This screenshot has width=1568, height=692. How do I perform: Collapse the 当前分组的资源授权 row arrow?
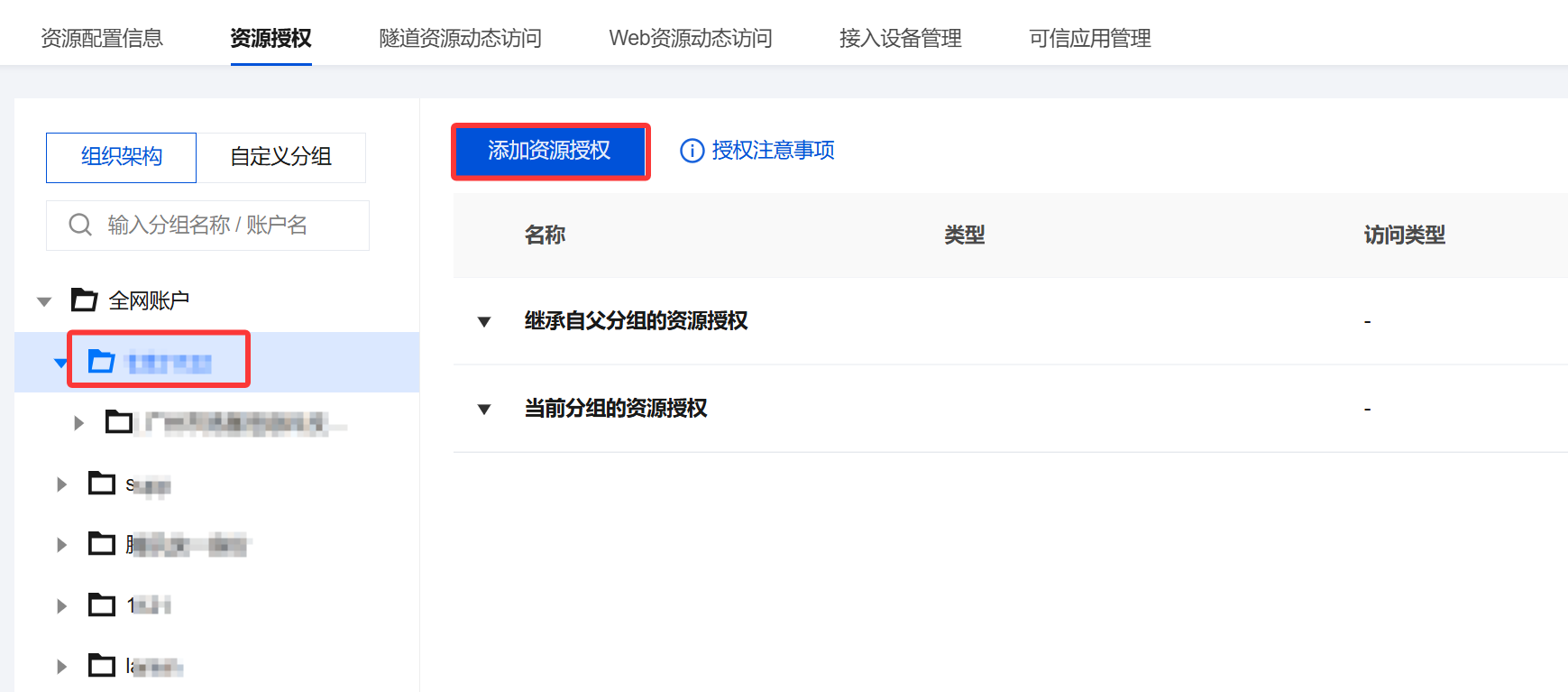click(484, 410)
